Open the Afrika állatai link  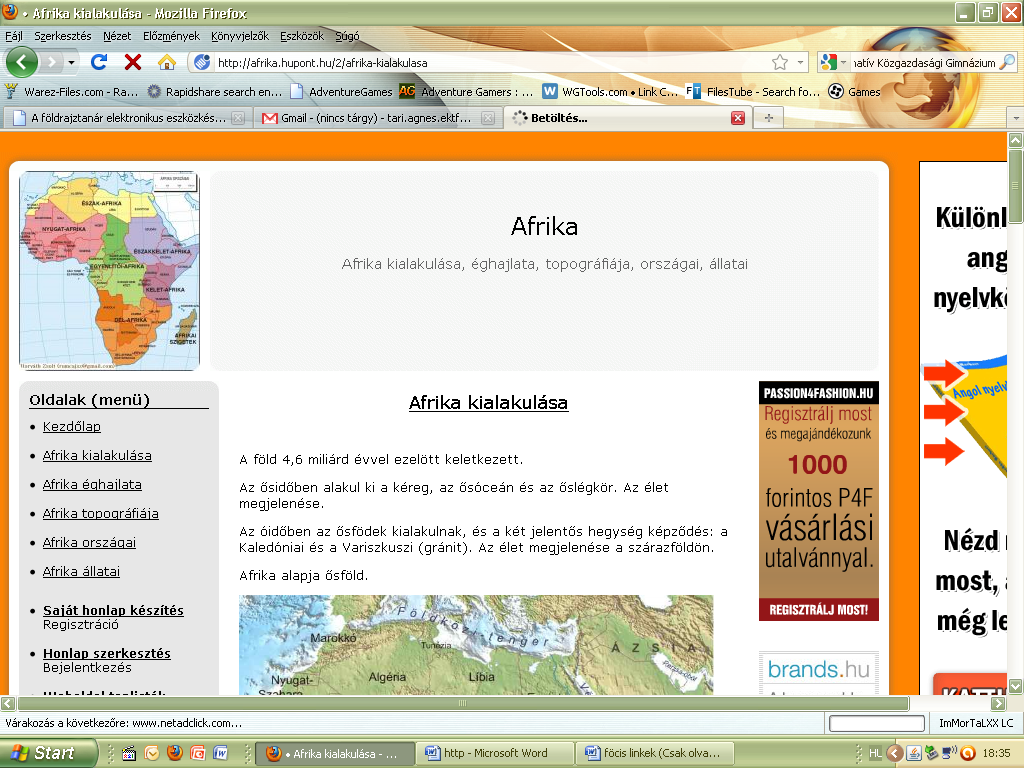[x=81, y=571]
